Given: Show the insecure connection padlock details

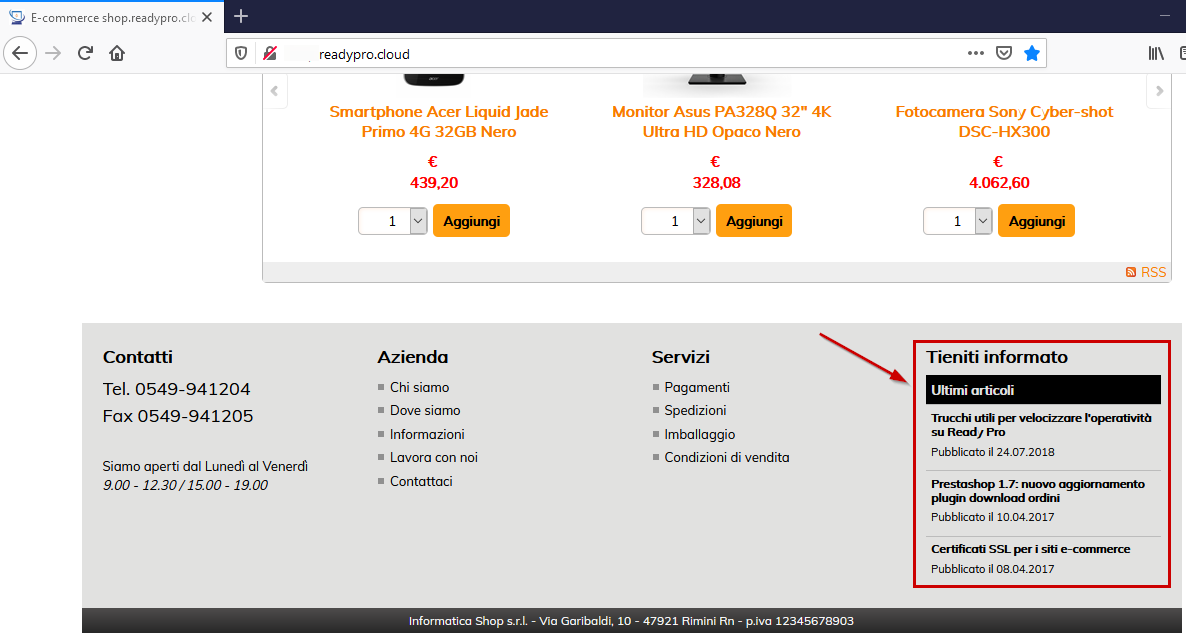Looking at the screenshot, I should (269, 54).
